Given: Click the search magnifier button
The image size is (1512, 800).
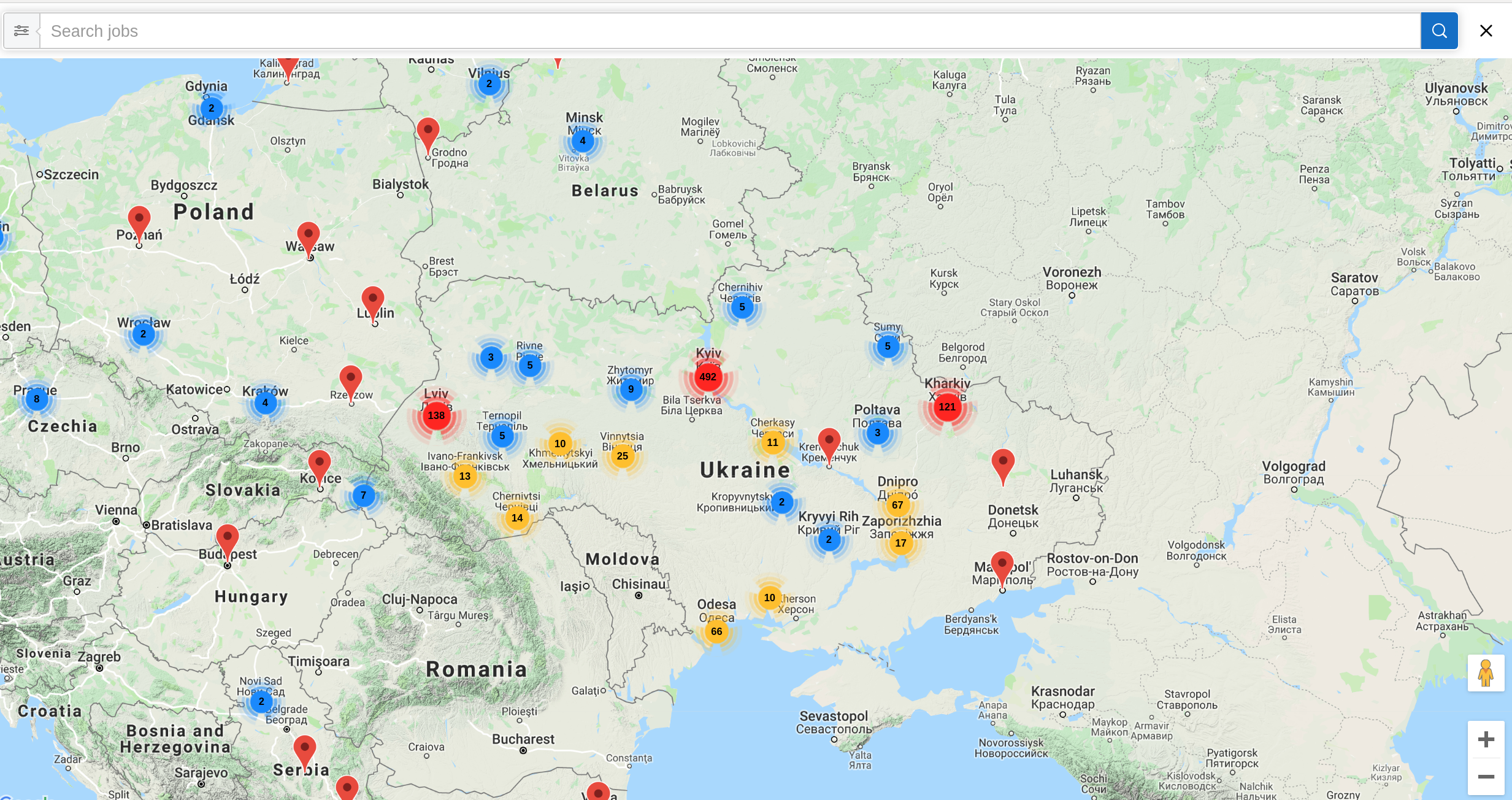Looking at the screenshot, I should click(1438, 31).
